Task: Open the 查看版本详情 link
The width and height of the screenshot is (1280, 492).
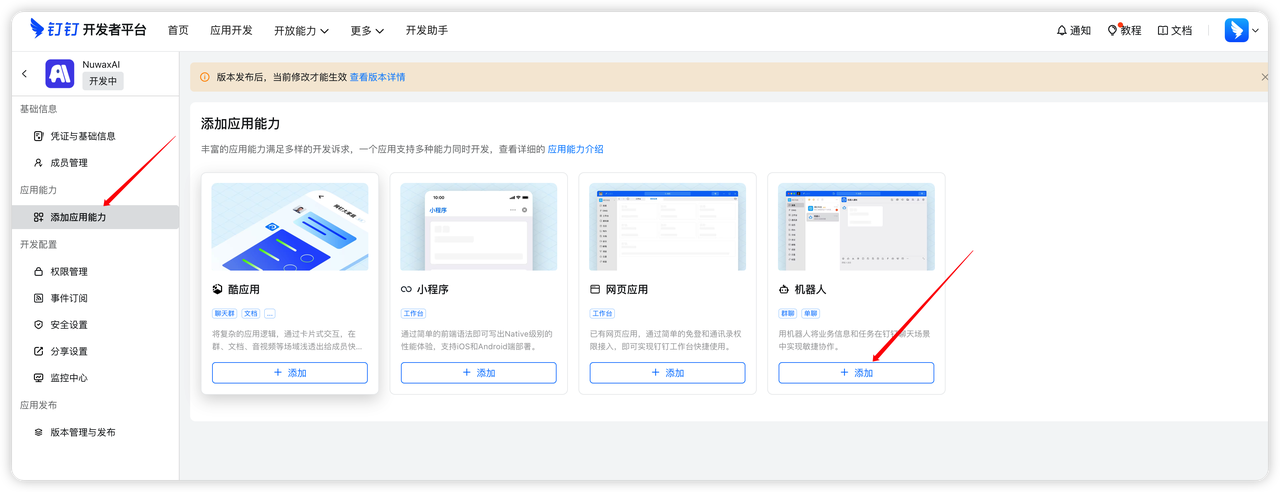Action: click(377, 77)
